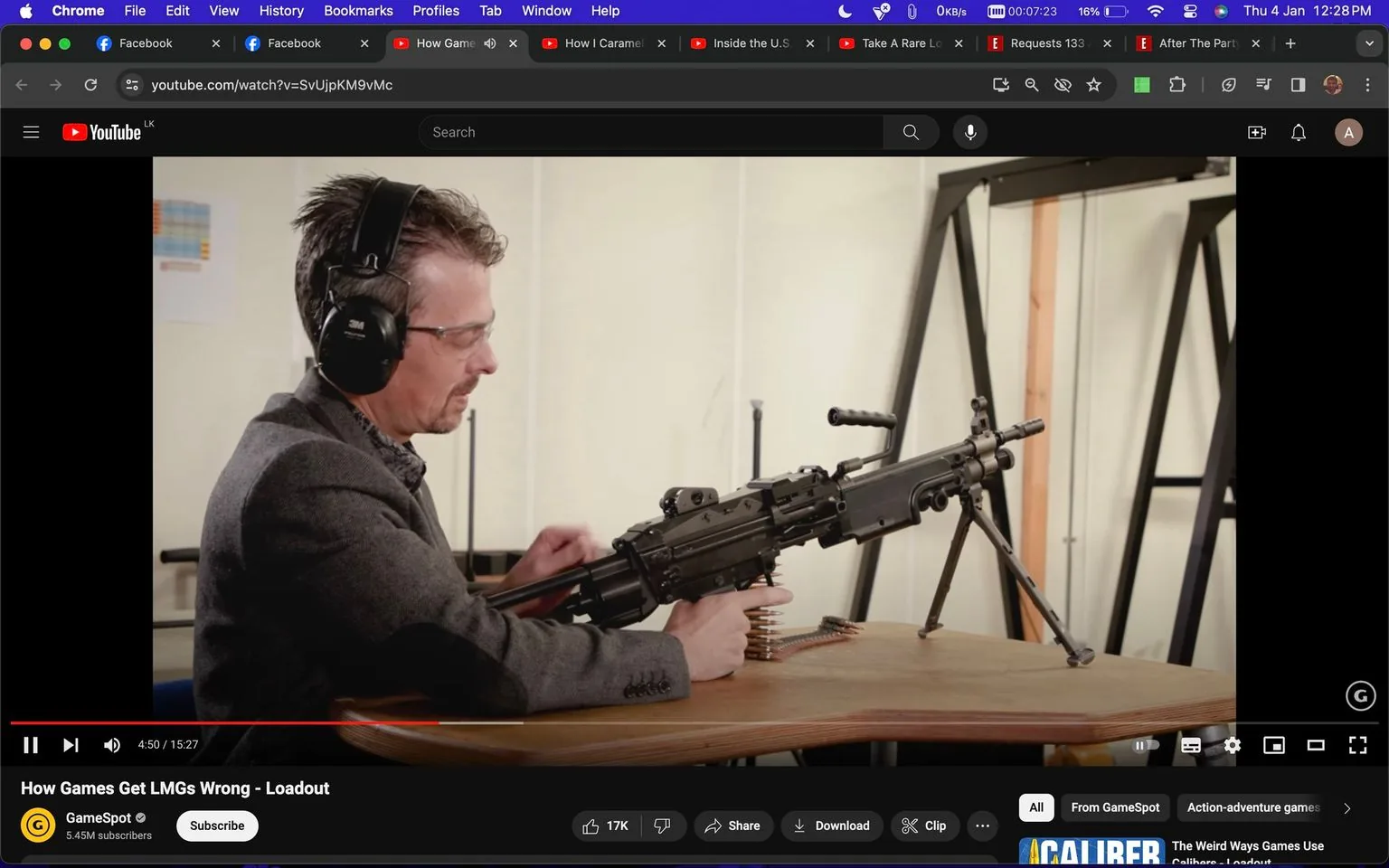Like the video with thumbs up
Screen dimensions: 1389x868
[x=604, y=826]
